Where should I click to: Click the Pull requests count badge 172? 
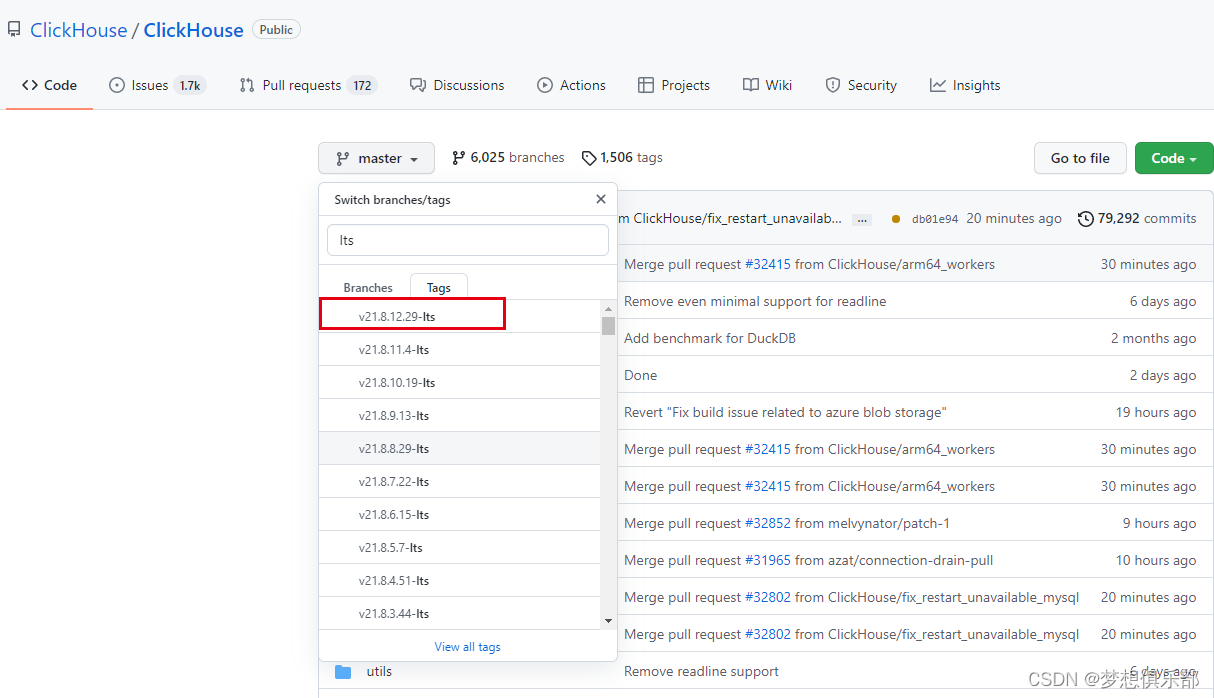pyautogui.click(x=363, y=85)
